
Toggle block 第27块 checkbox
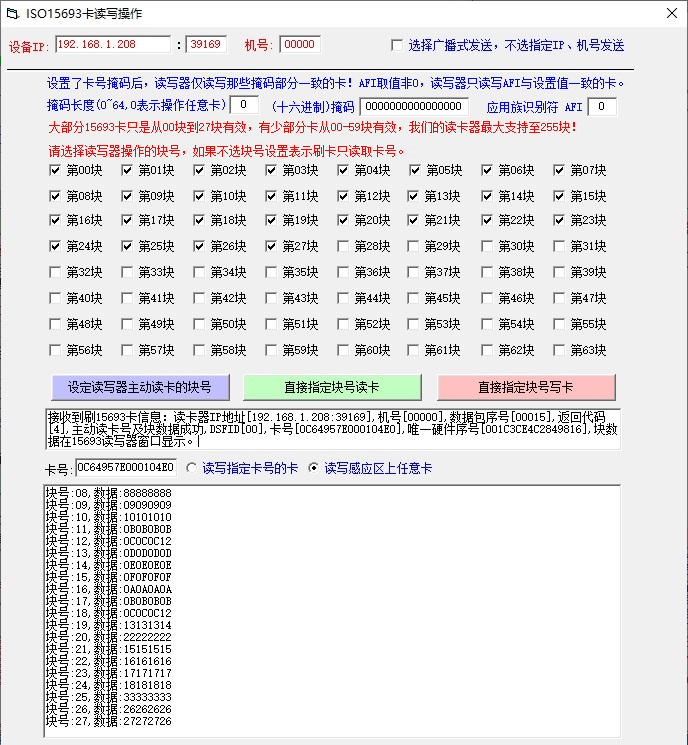click(x=272, y=246)
